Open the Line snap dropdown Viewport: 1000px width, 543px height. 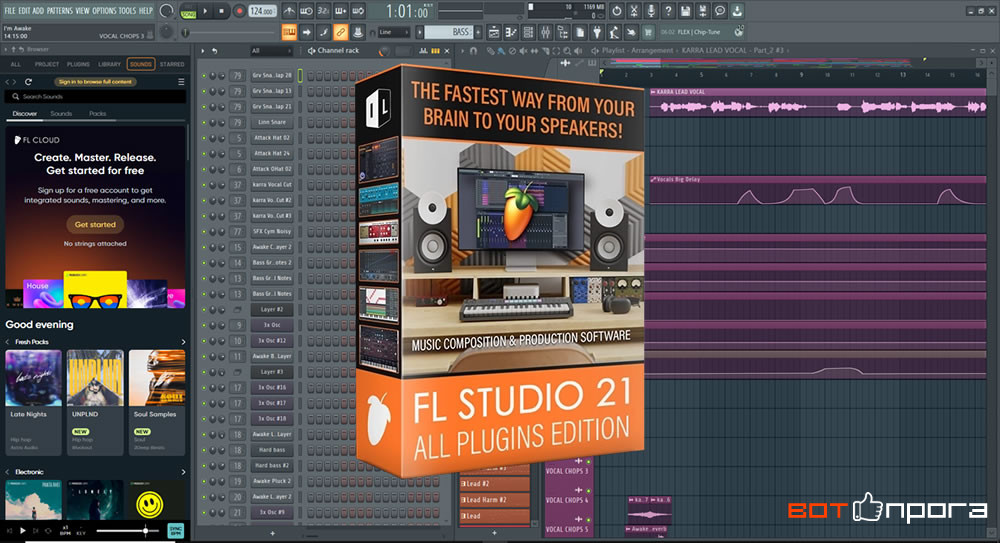pos(394,32)
